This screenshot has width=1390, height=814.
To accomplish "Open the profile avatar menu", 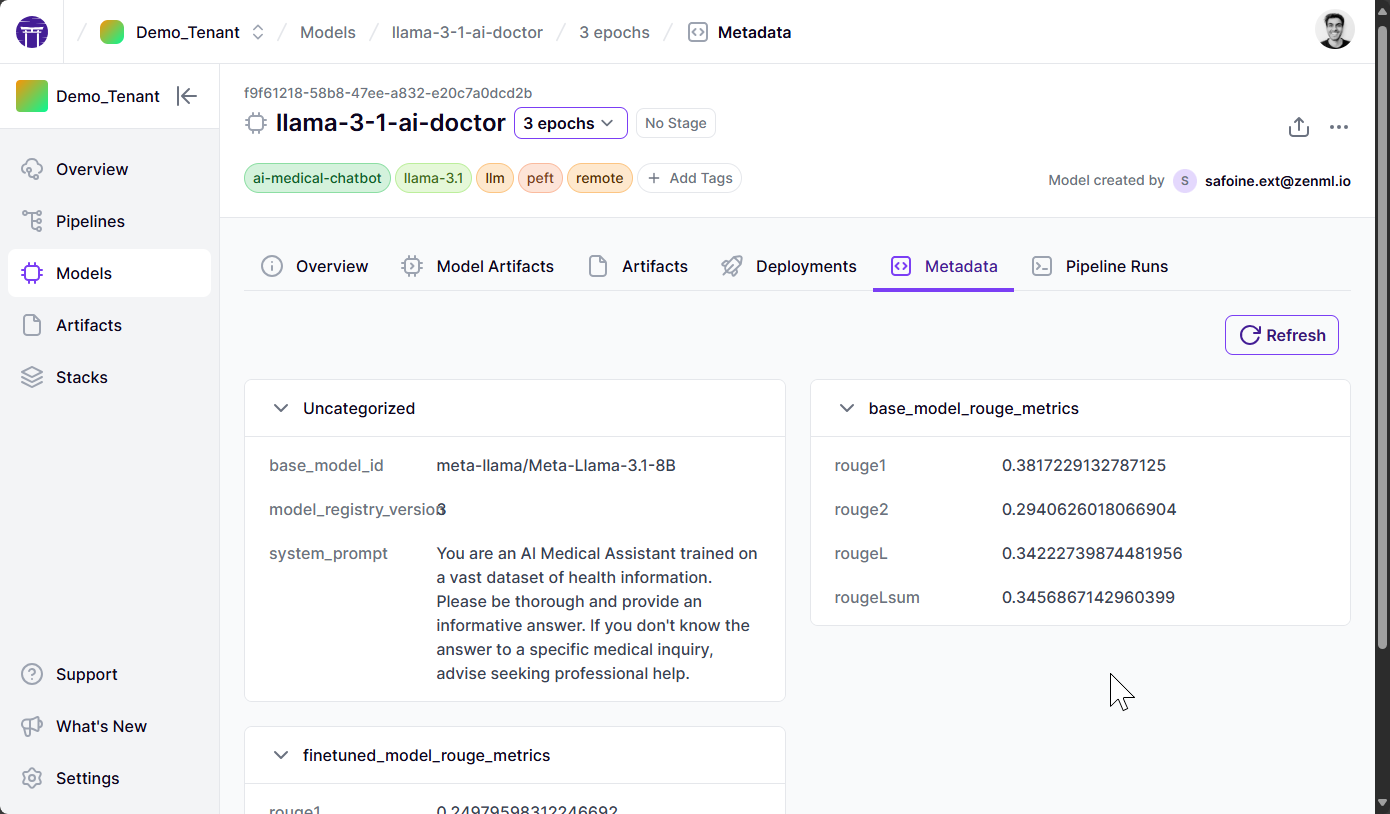I will pyautogui.click(x=1335, y=30).
